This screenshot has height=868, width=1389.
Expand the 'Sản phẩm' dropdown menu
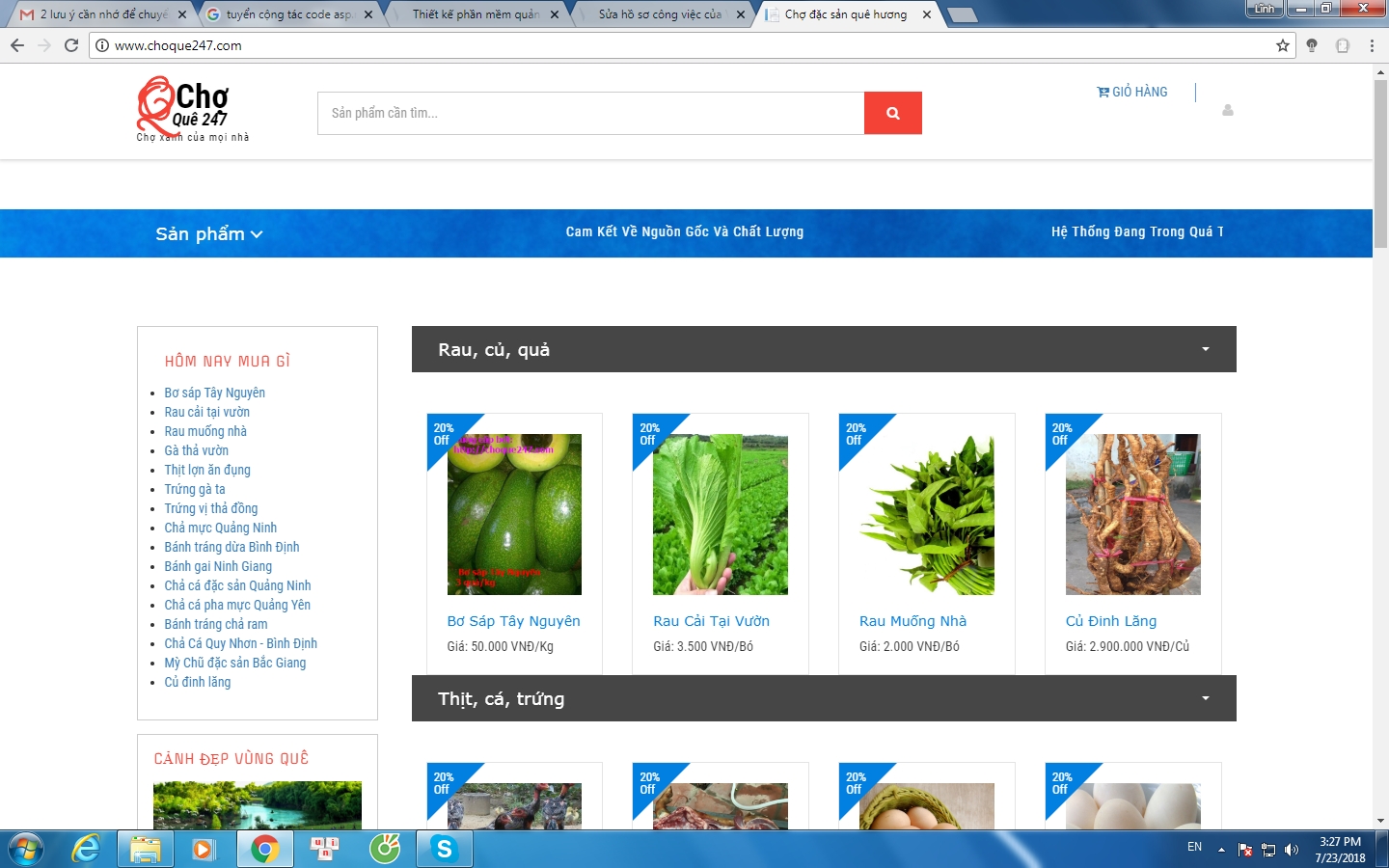[x=209, y=233]
